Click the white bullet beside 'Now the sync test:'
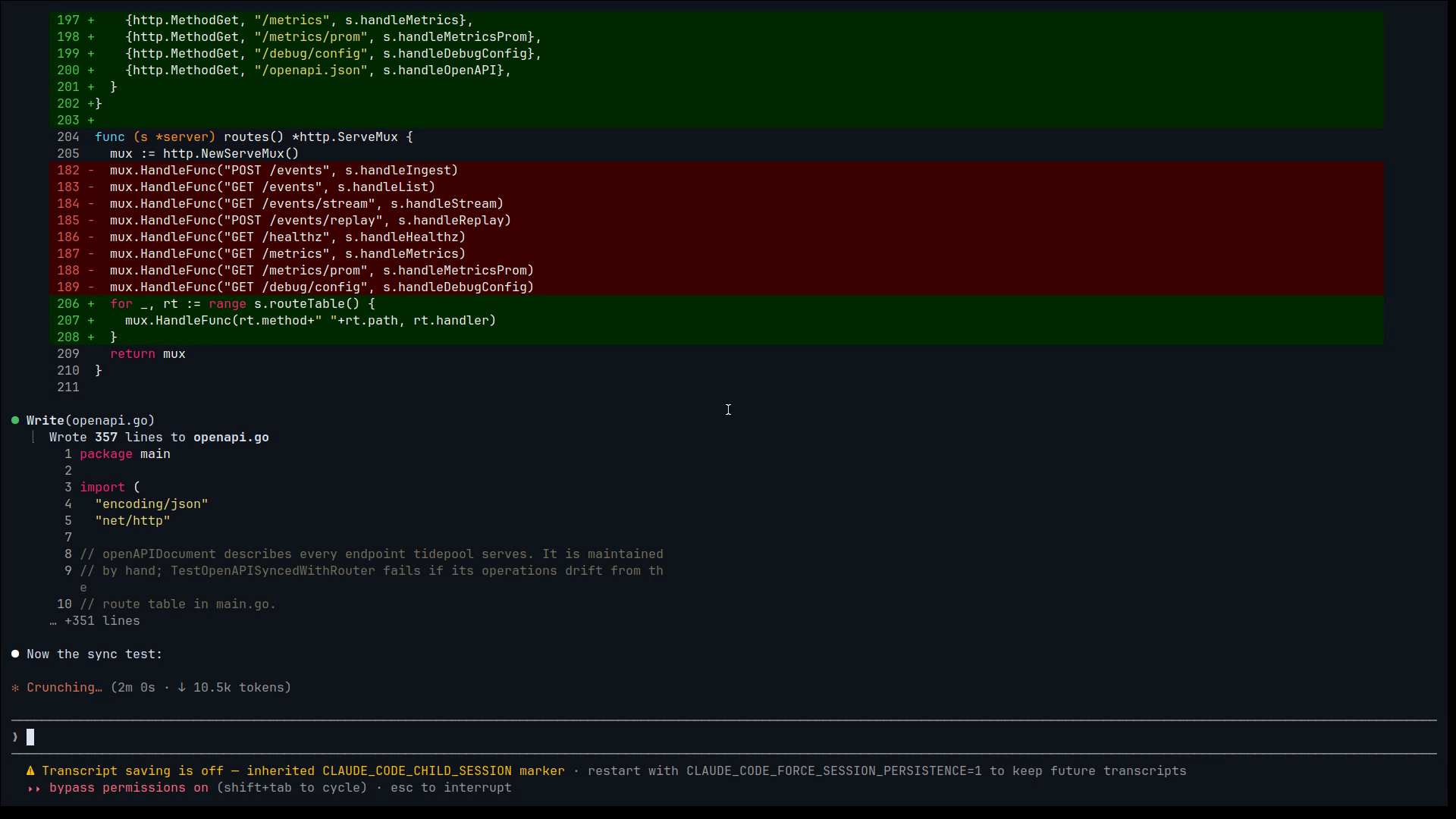The width and height of the screenshot is (1456, 819). click(15, 654)
